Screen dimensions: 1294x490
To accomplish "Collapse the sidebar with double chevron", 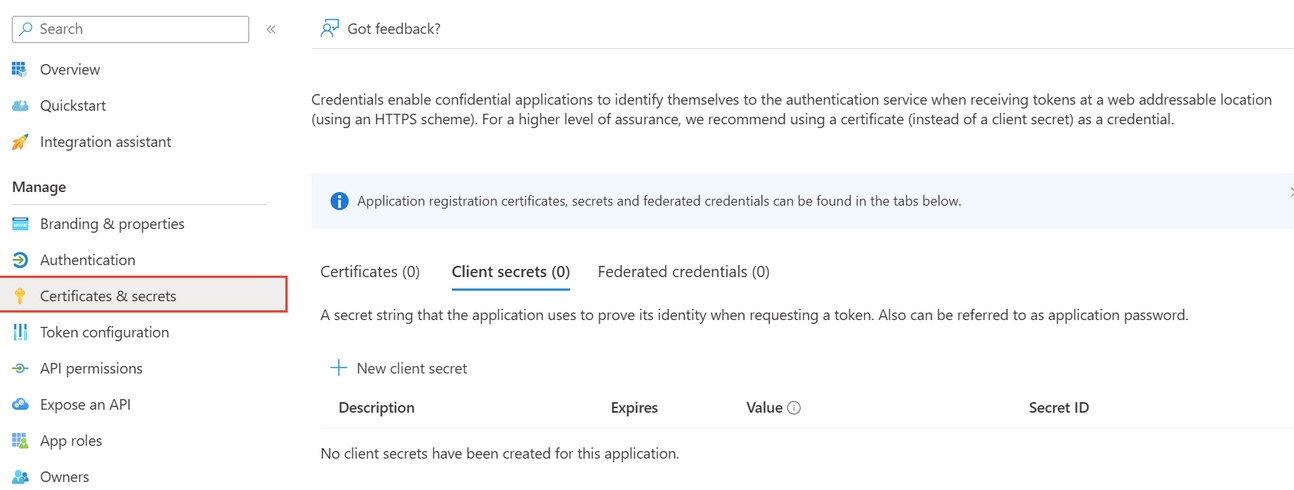I will pyautogui.click(x=271, y=30).
